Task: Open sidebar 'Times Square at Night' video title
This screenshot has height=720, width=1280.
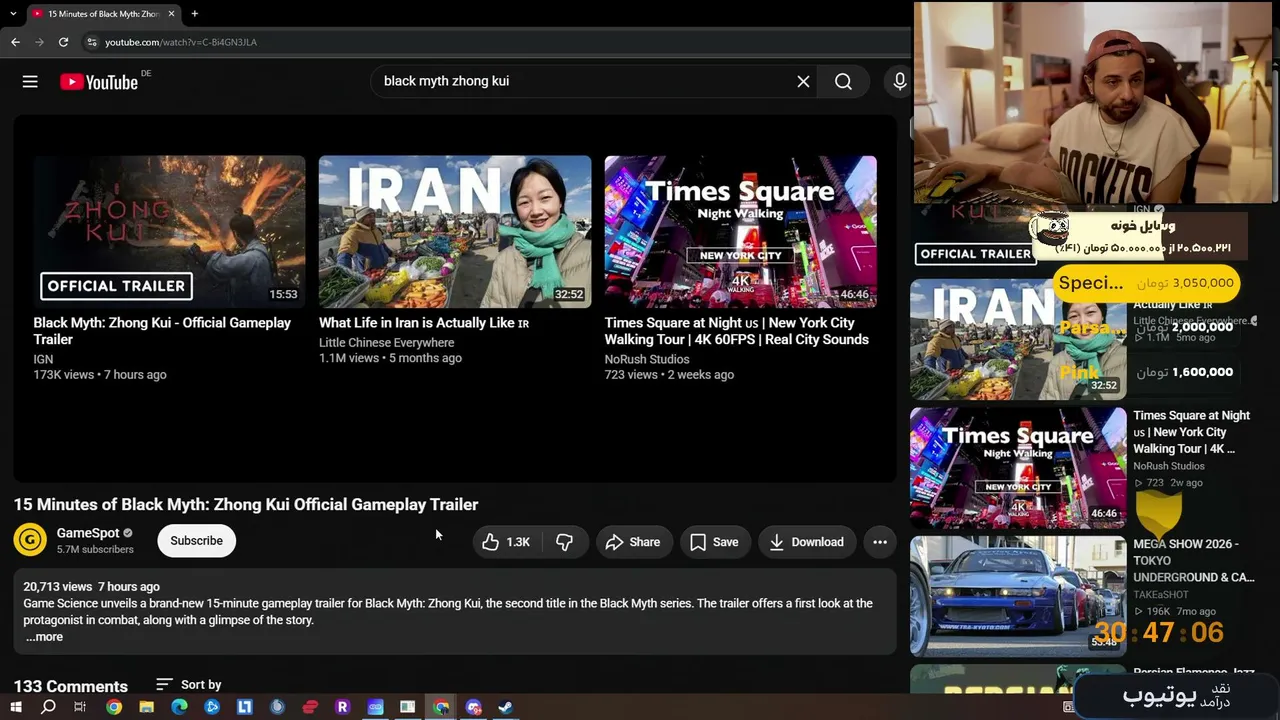Action: [1191, 432]
